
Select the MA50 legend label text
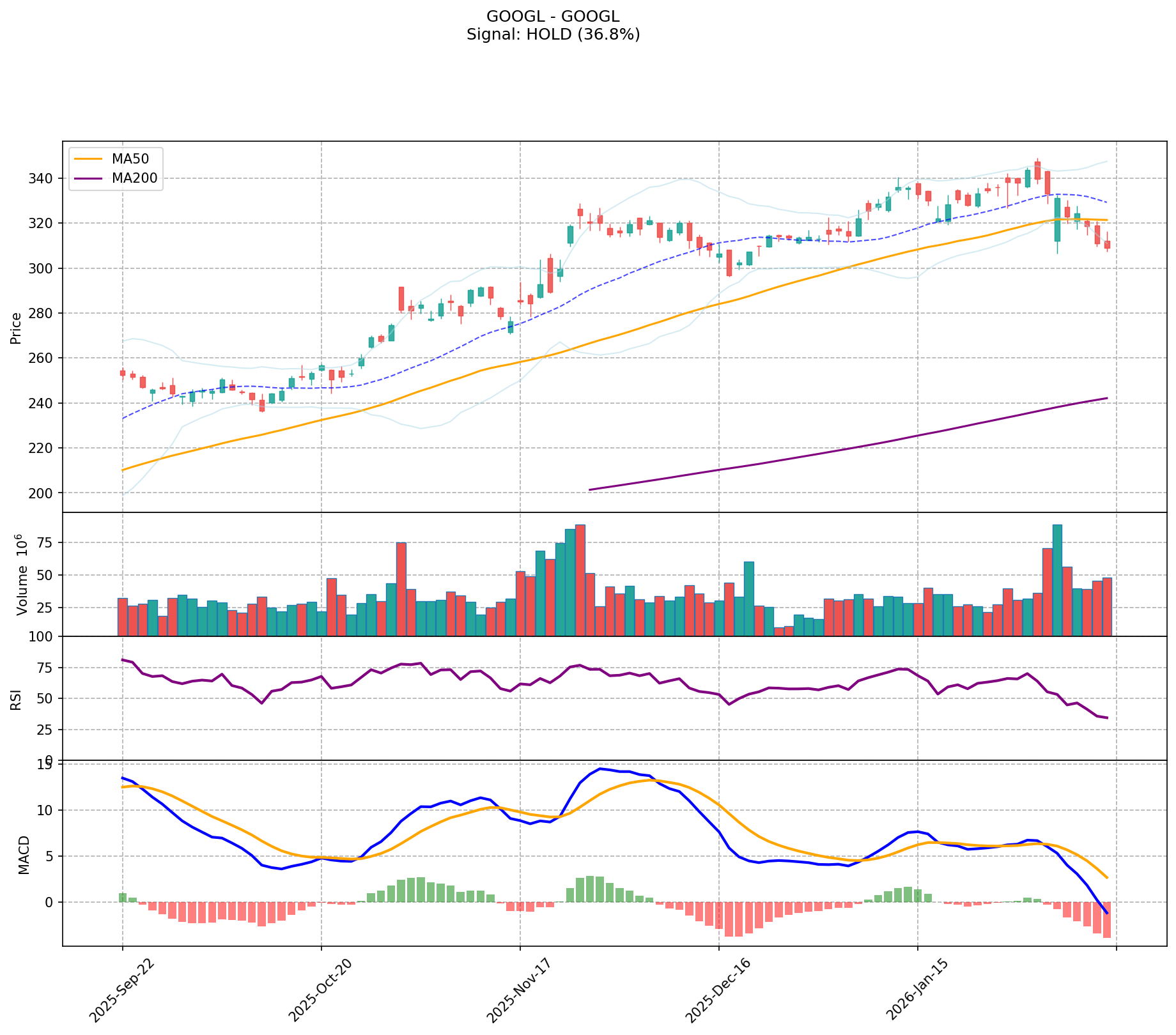click(x=126, y=158)
